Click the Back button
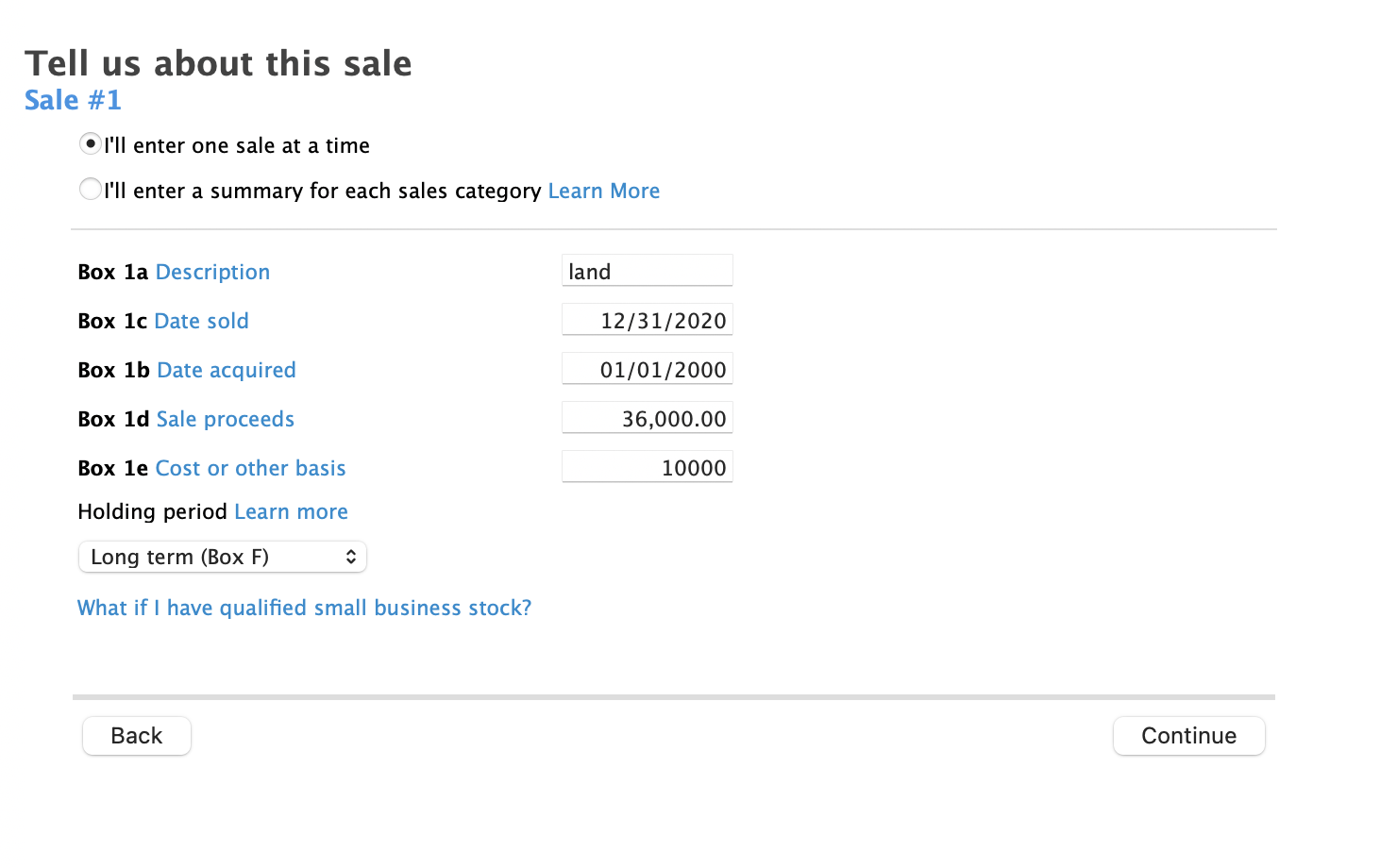Viewport: 1397px width, 868px height. pyautogui.click(x=137, y=736)
